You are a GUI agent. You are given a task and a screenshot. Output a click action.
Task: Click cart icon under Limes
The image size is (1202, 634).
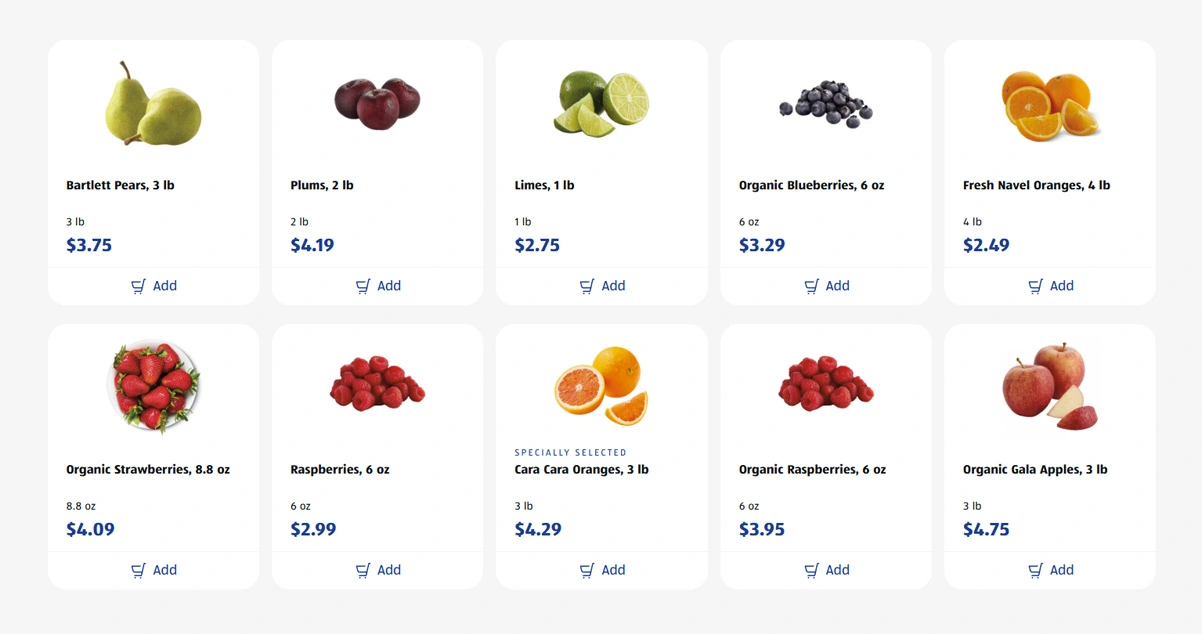pos(587,287)
